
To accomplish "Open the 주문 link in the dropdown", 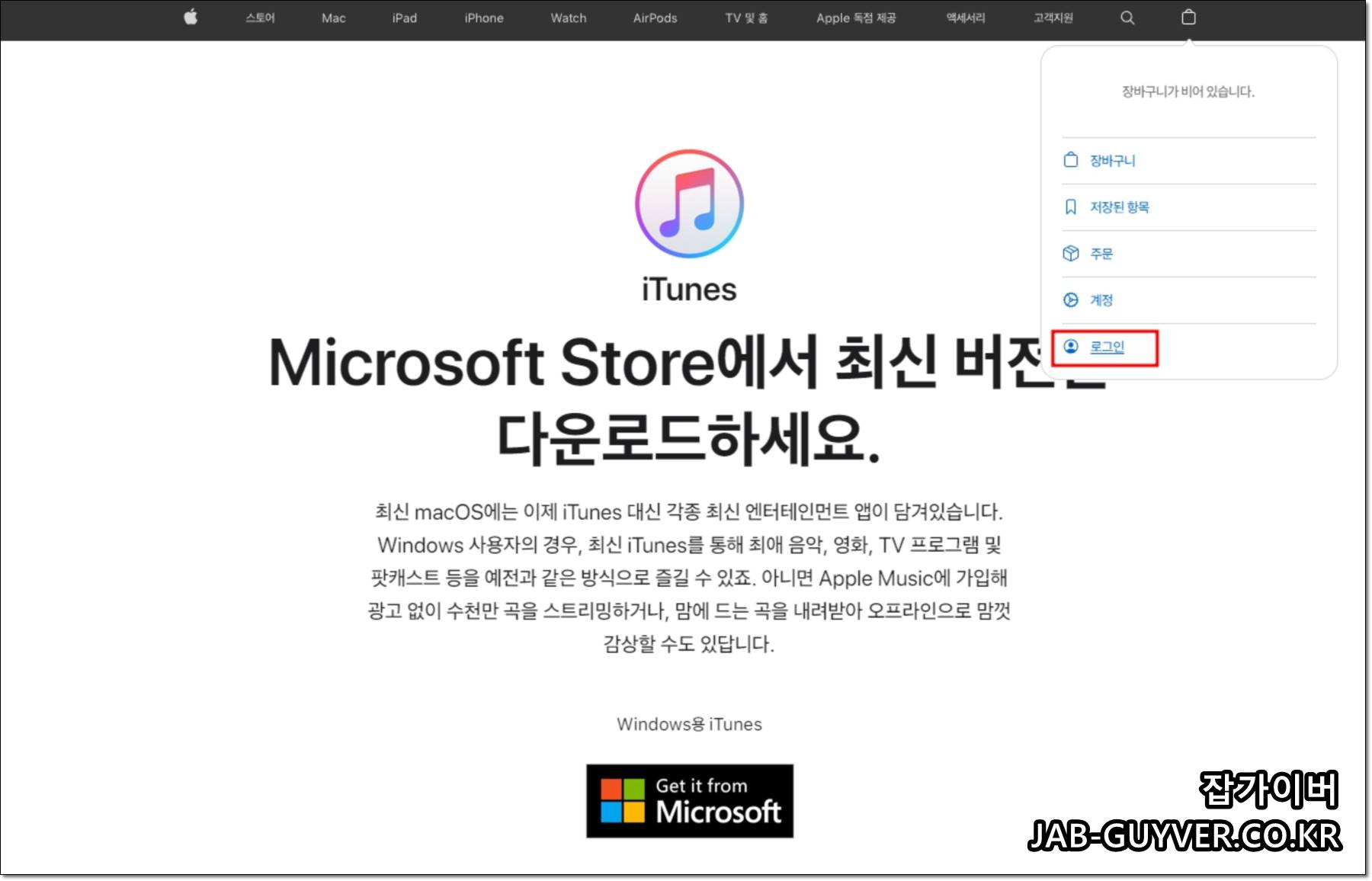I will coord(1101,254).
